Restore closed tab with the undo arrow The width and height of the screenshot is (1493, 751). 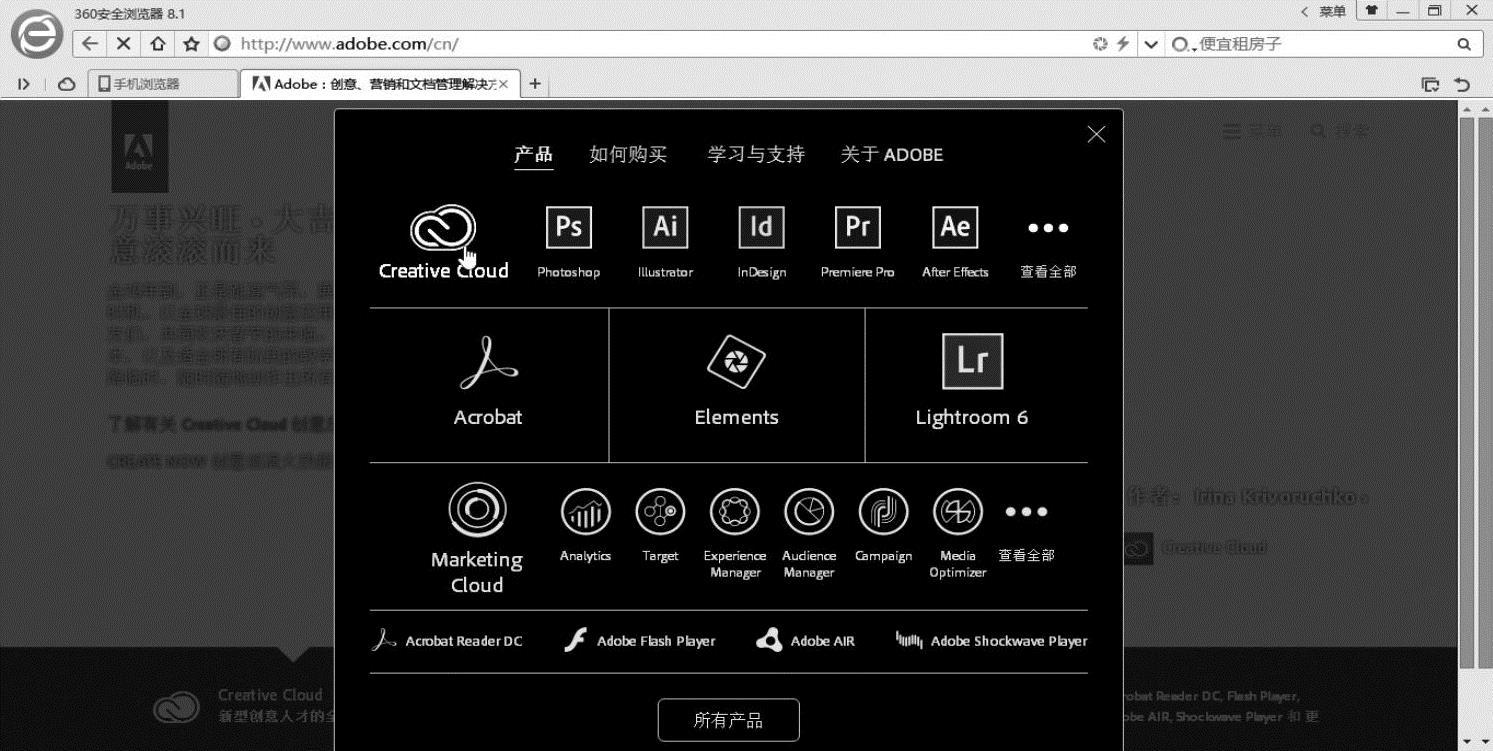point(1463,85)
